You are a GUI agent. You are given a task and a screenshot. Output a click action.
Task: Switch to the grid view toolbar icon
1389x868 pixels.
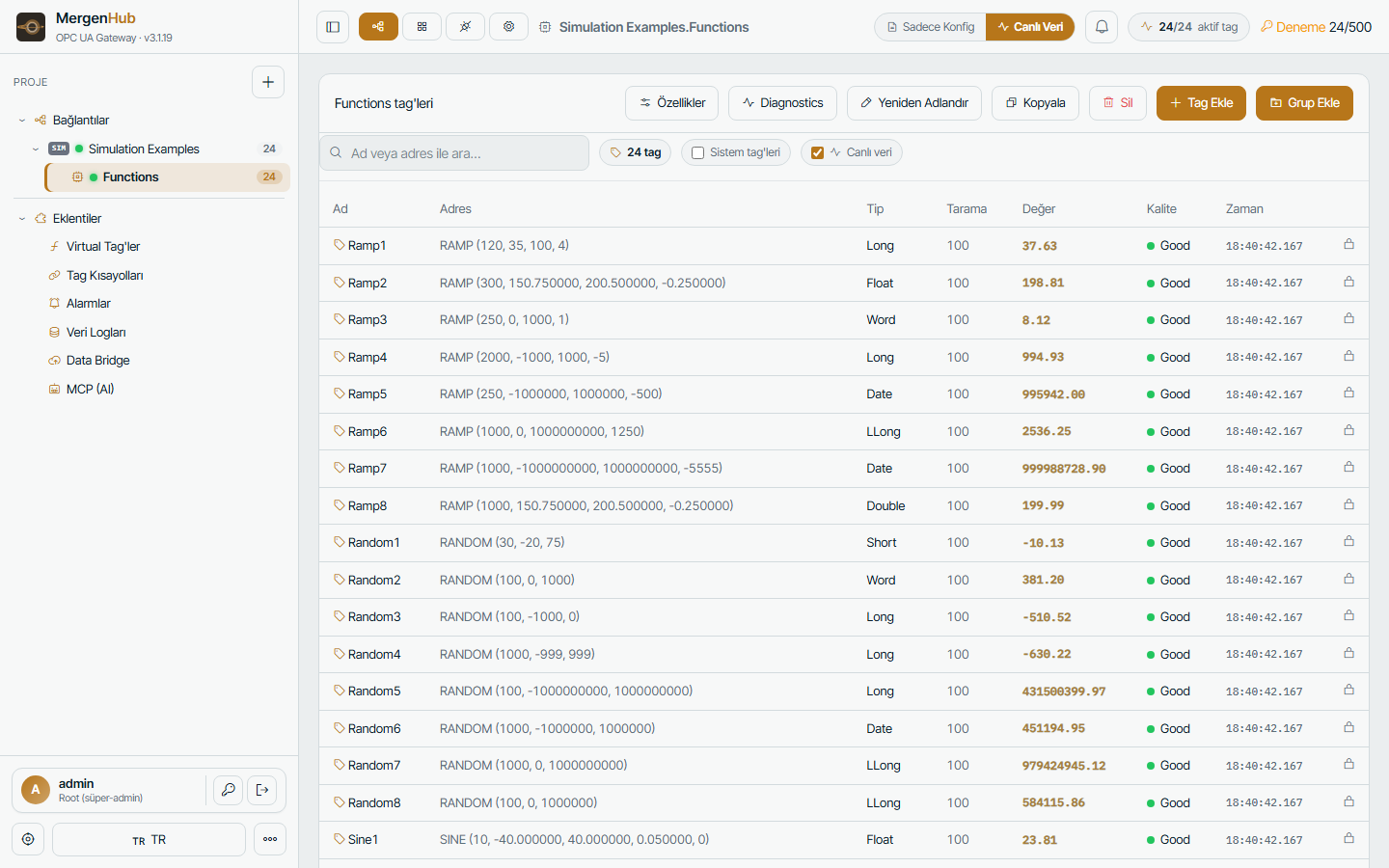[x=422, y=27]
